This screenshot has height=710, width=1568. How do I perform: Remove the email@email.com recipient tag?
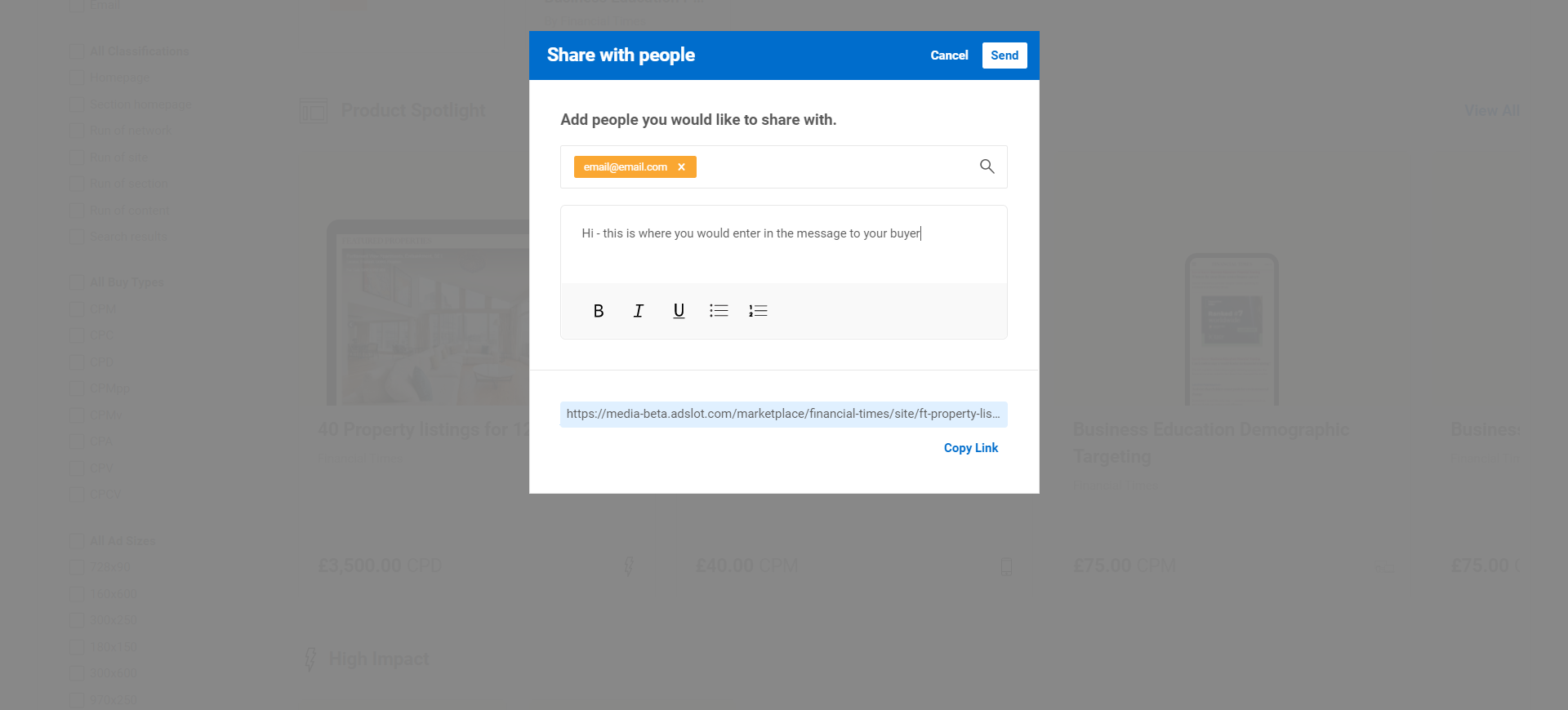click(x=681, y=167)
